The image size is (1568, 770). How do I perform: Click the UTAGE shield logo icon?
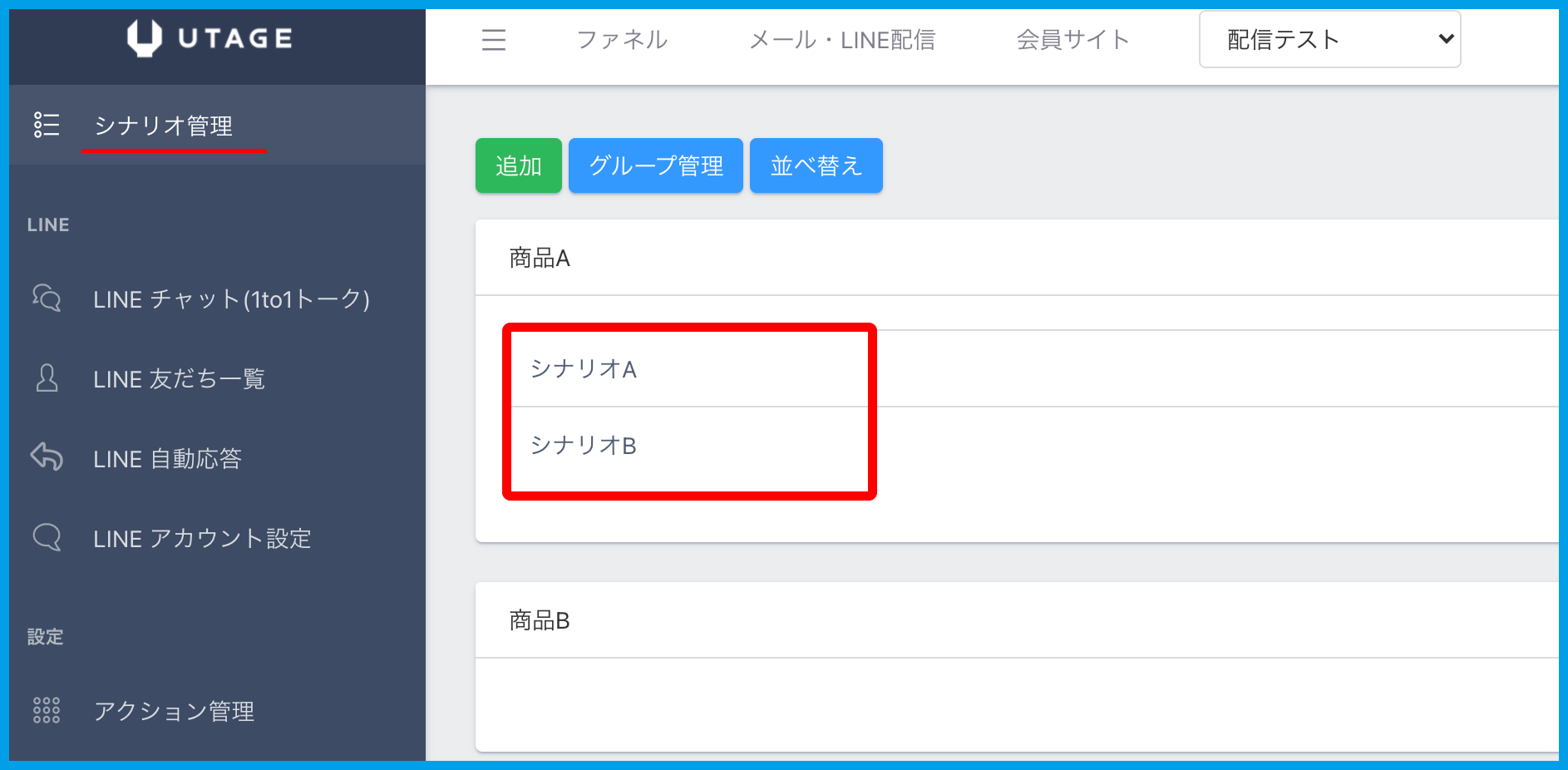[x=144, y=38]
